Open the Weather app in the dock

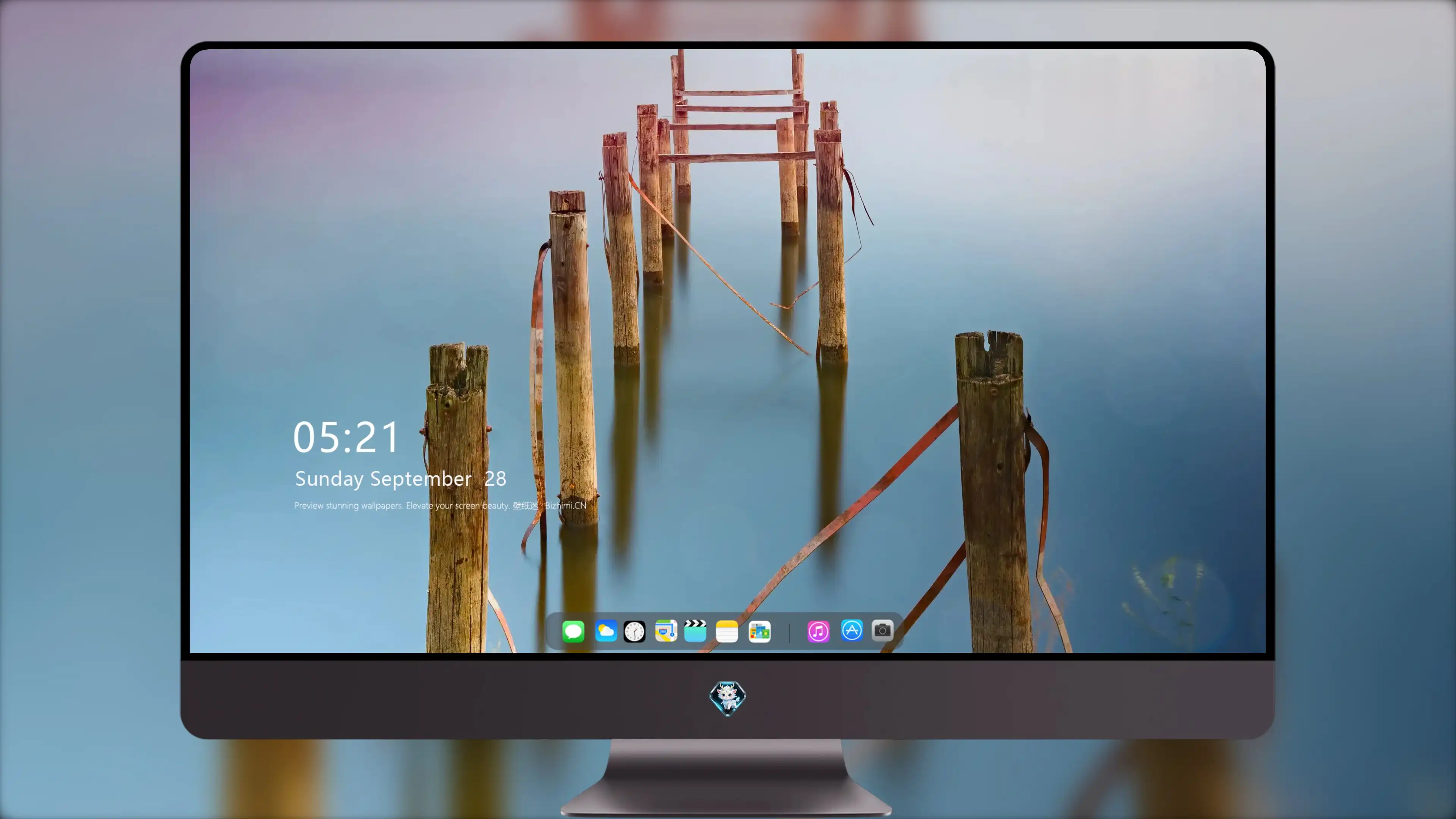coord(606,631)
